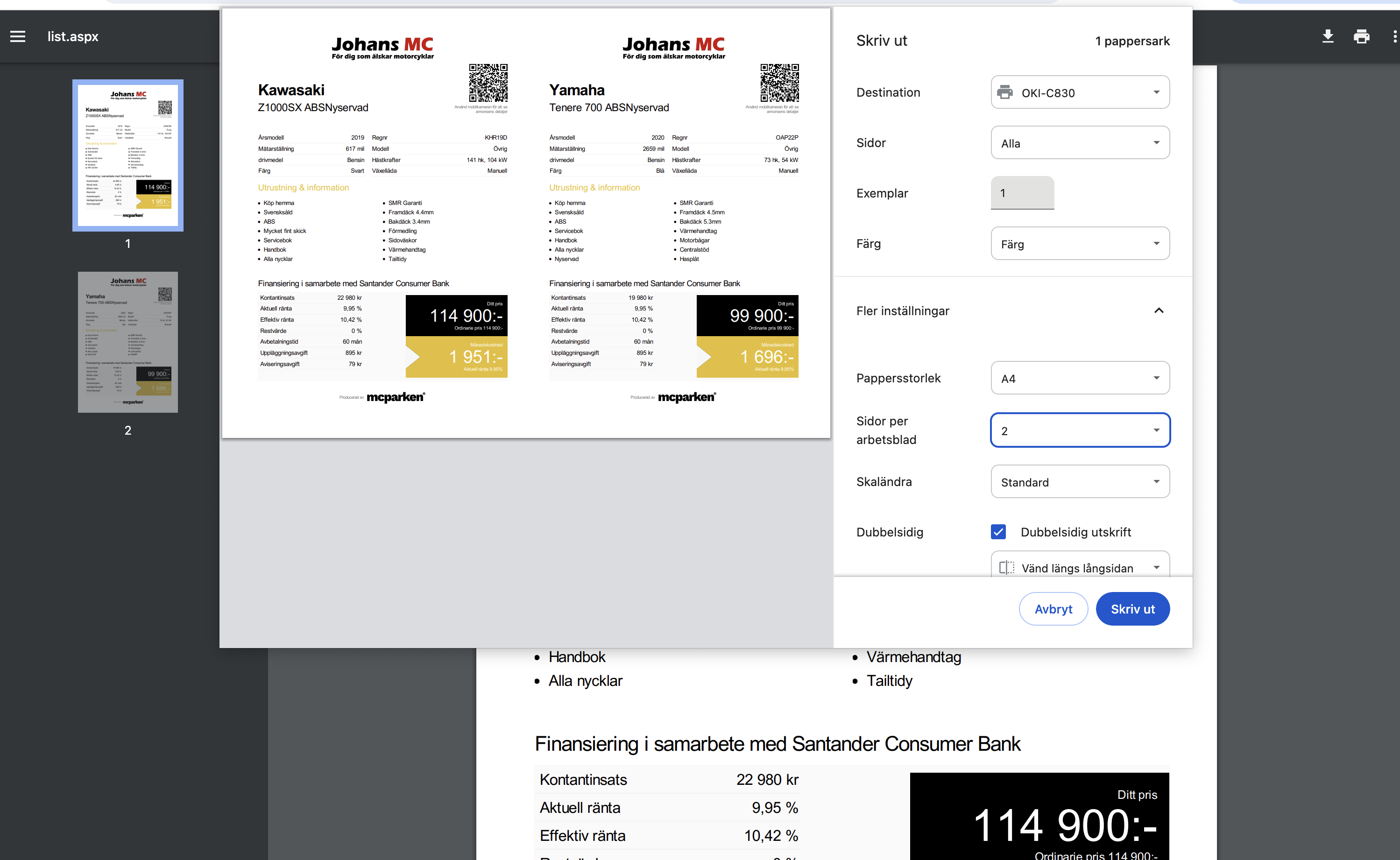Click the printer icon in toolbar
This screenshot has width=1400, height=860.
tap(1361, 36)
